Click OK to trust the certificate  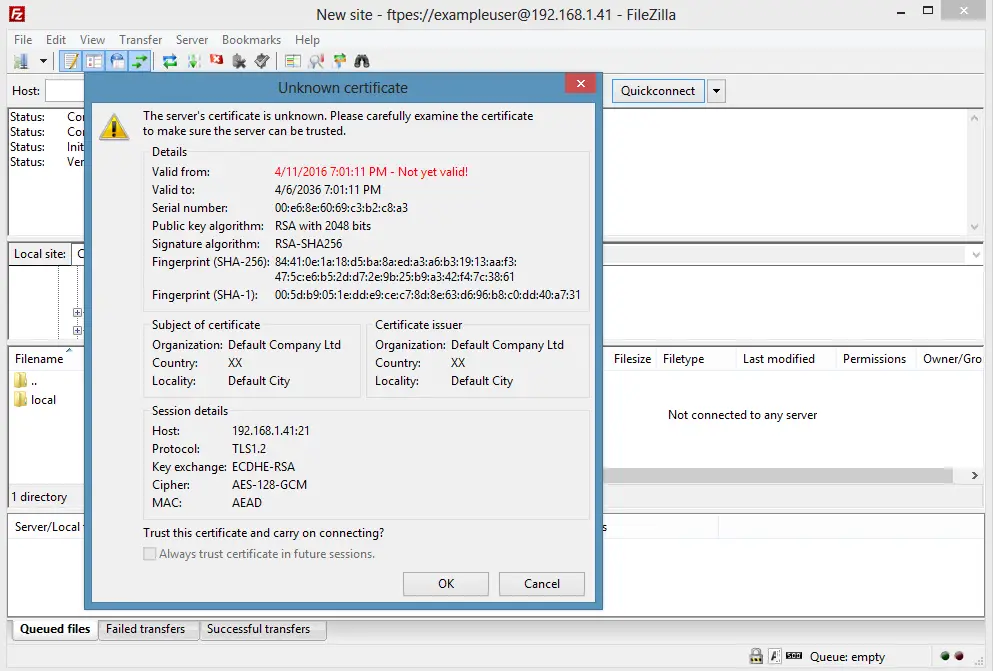pyautogui.click(x=446, y=584)
